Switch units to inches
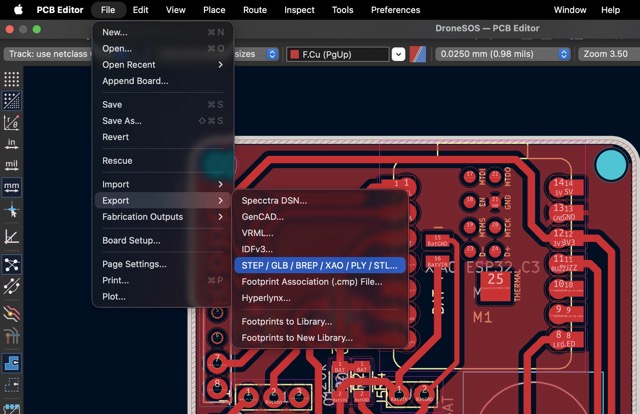Viewport: 640px width, 414px height. pos(11,144)
